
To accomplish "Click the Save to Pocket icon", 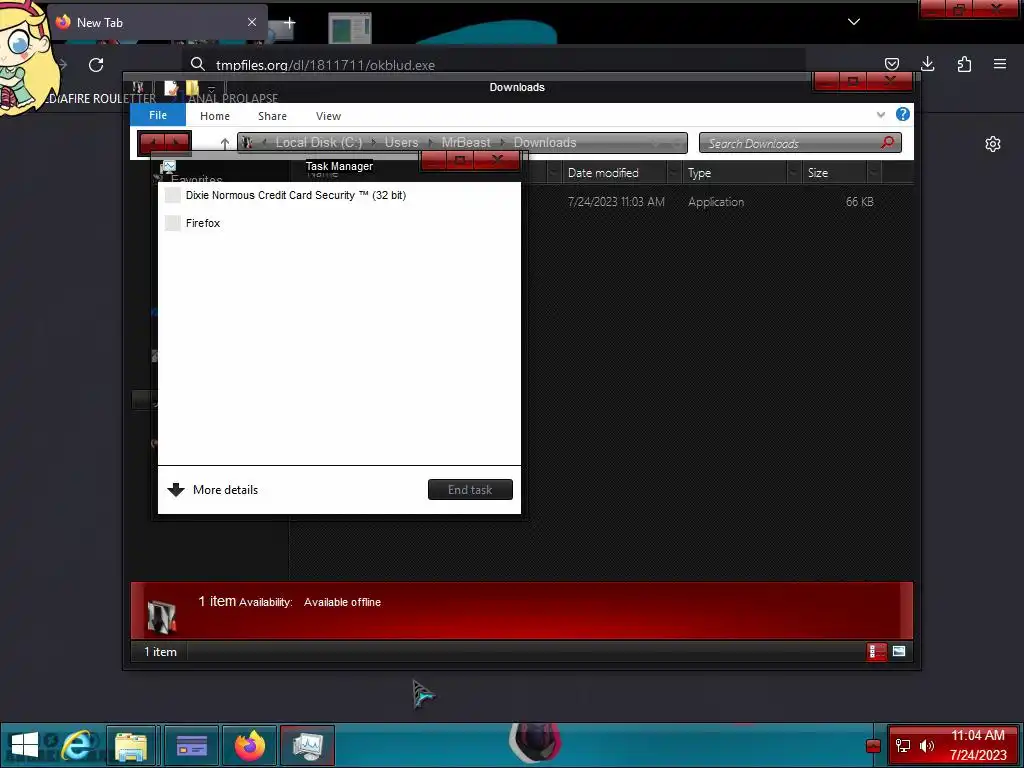I will (x=891, y=64).
